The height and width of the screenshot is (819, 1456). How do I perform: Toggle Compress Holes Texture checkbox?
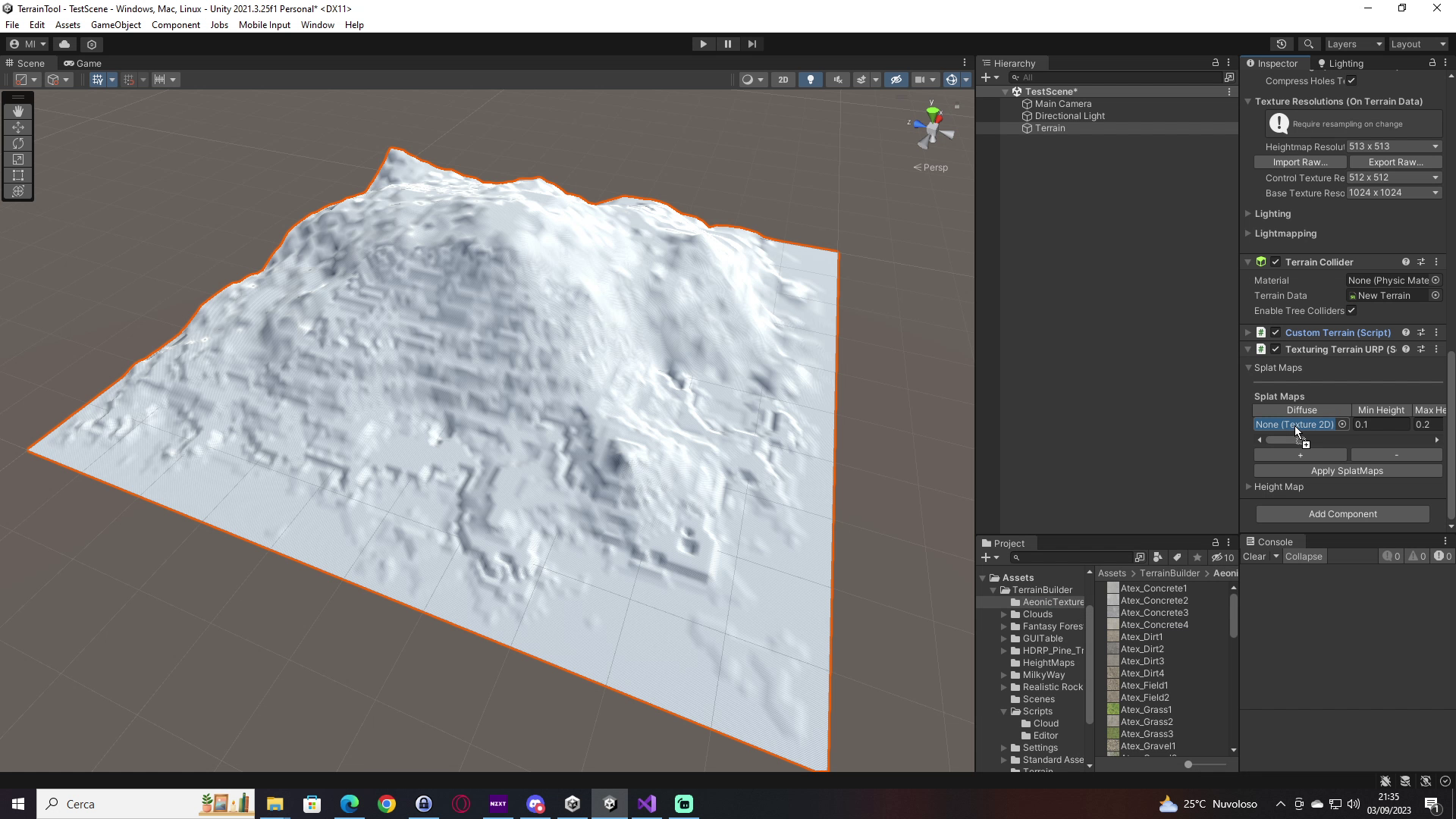1351,81
